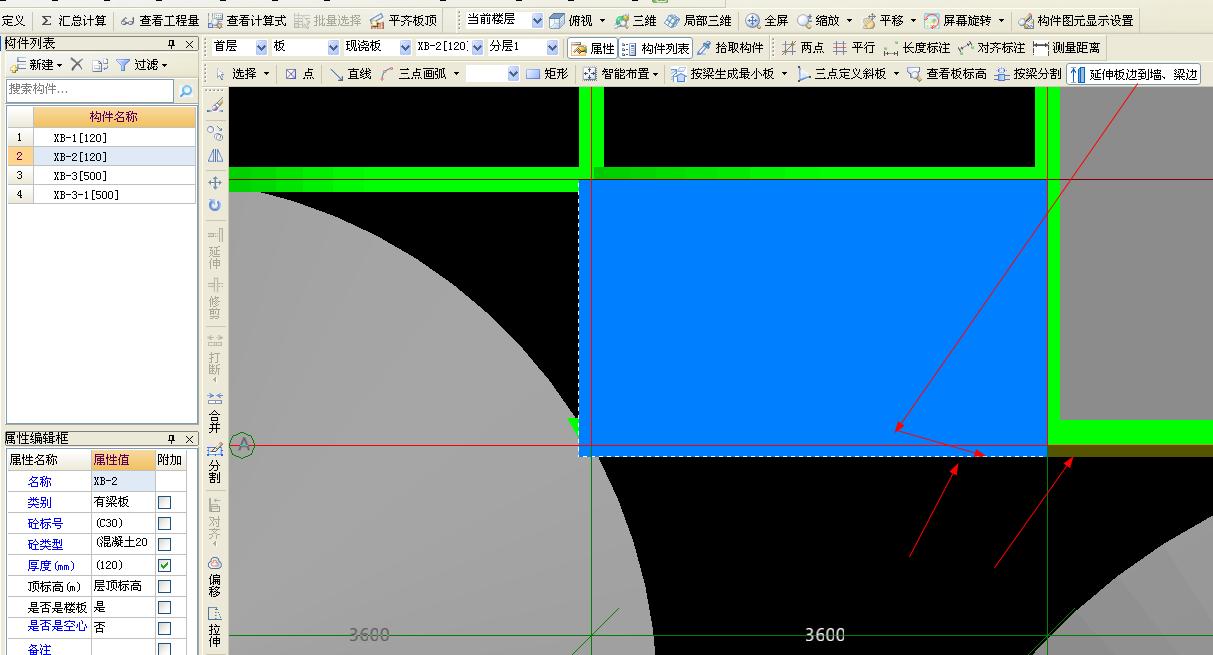Click the 分割 split tool in vertical toolbar
The width and height of the screenshot is (1213, 655).
tap(215, 463)
